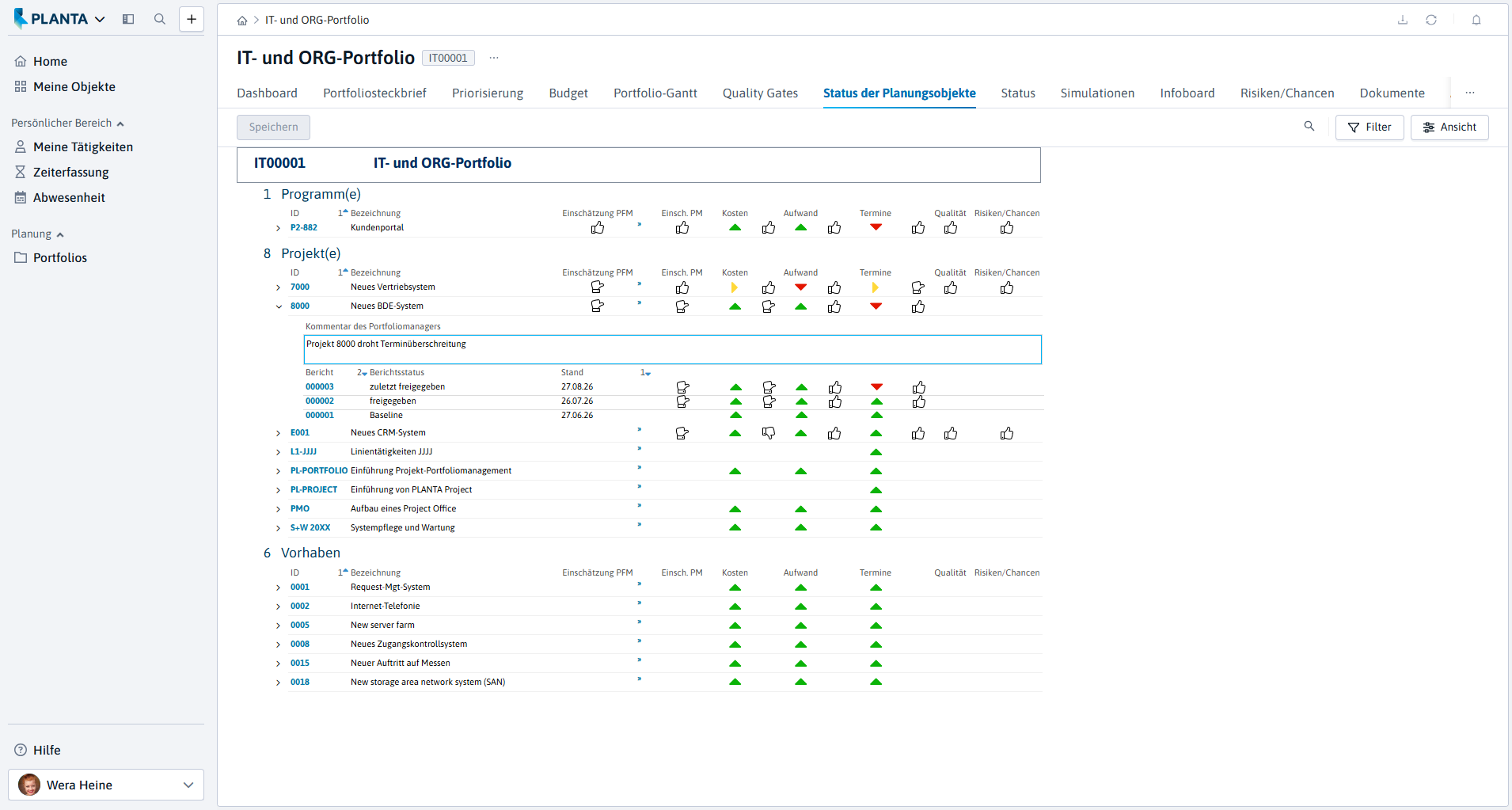Open the three-dot menu beside IT00001
The image size is (1512, 810).
coord(494,58)
